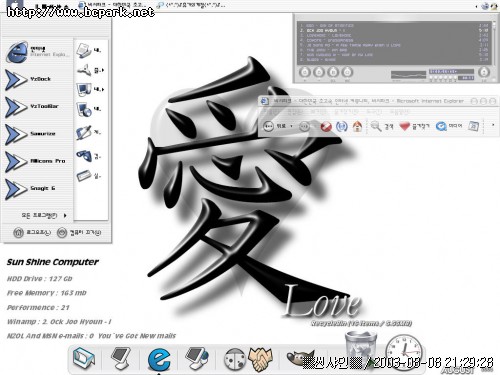Click the ladybug icon in the dock
The width and height of the screenshot is (500, 375).
point(235,359)
